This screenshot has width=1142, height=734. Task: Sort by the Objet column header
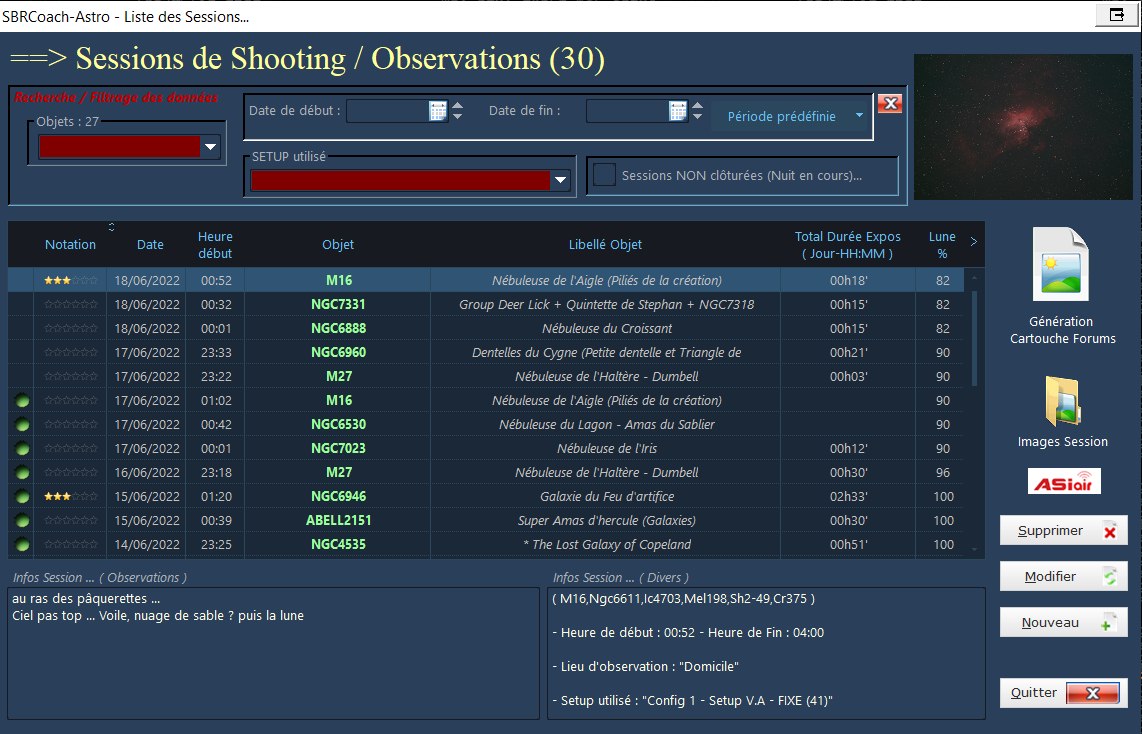[338, 245]
